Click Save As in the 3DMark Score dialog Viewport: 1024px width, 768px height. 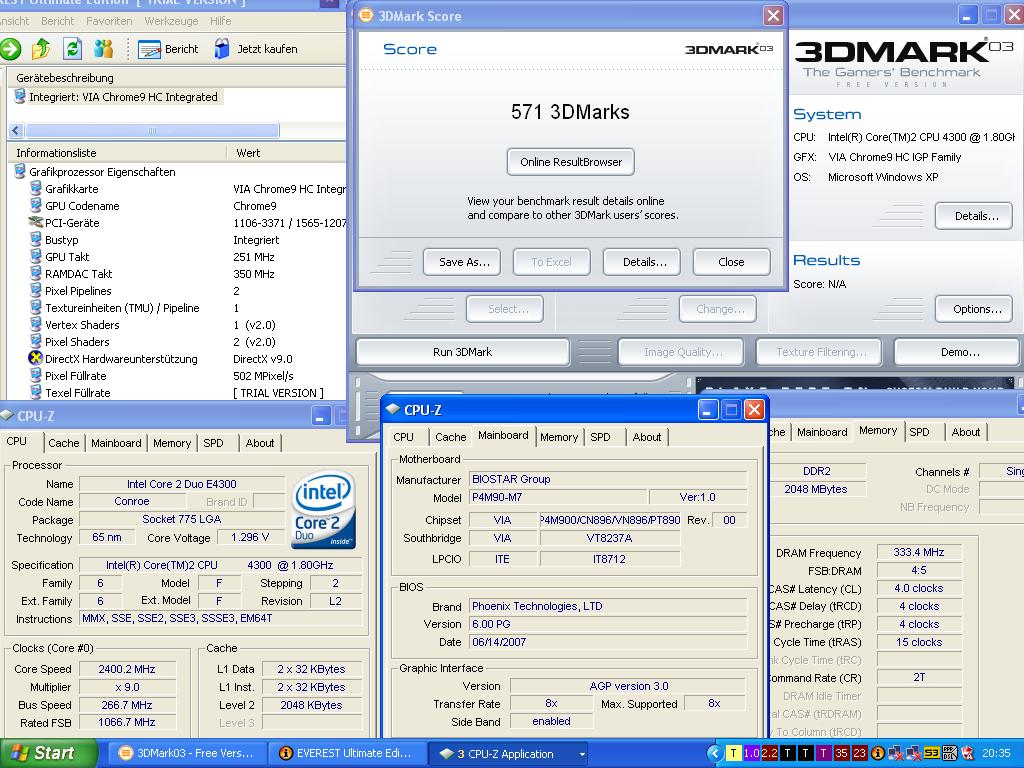pos(463,262)
